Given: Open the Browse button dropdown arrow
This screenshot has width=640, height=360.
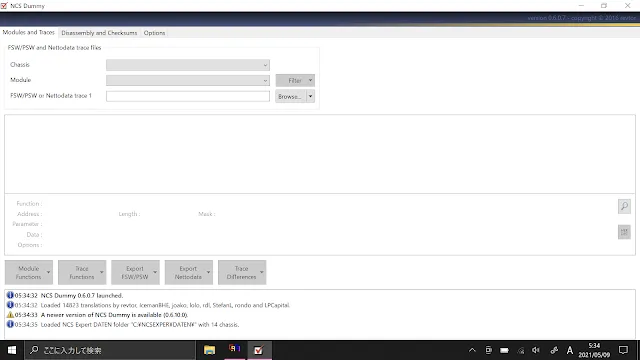Looking at the screenshot, I should [310, 96].
